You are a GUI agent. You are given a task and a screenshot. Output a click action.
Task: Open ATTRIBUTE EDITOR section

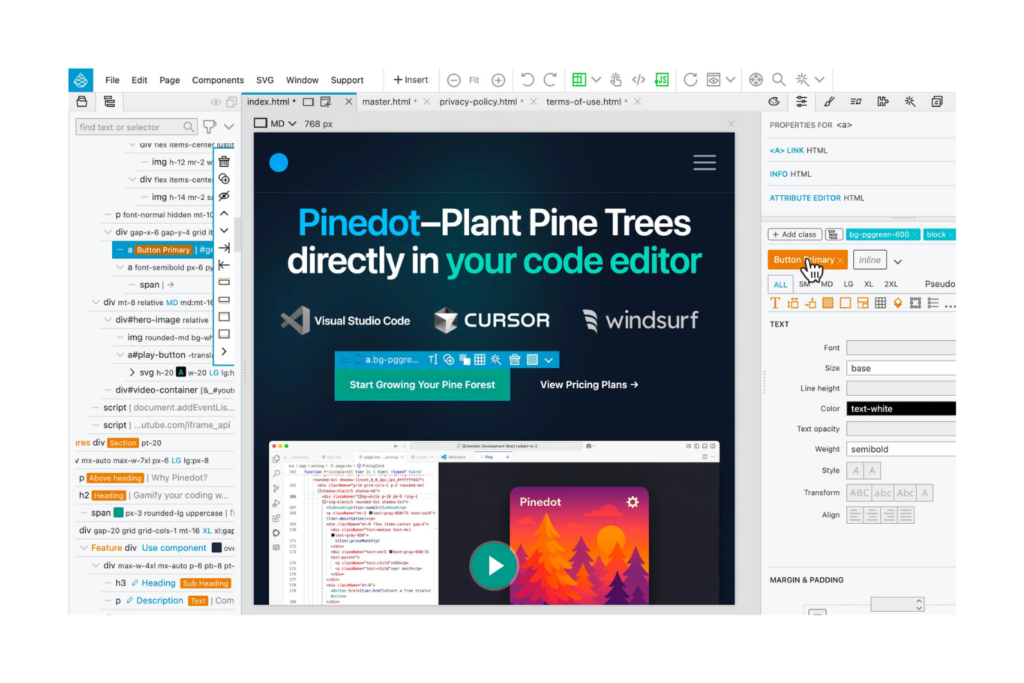pyautogui.click(x=816, y=198)
